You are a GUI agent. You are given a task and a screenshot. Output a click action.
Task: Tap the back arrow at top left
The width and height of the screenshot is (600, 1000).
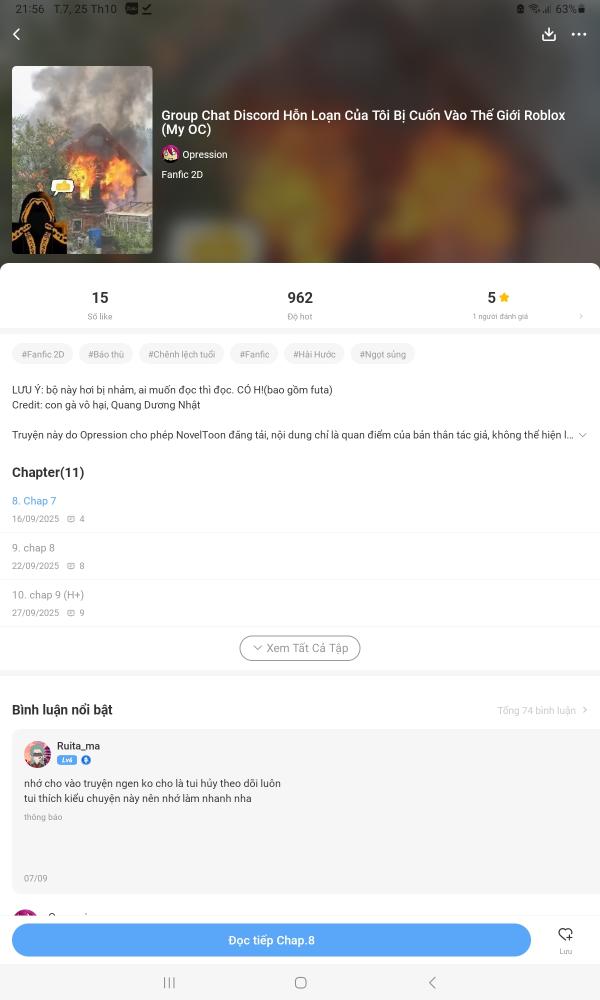point(17,34)
